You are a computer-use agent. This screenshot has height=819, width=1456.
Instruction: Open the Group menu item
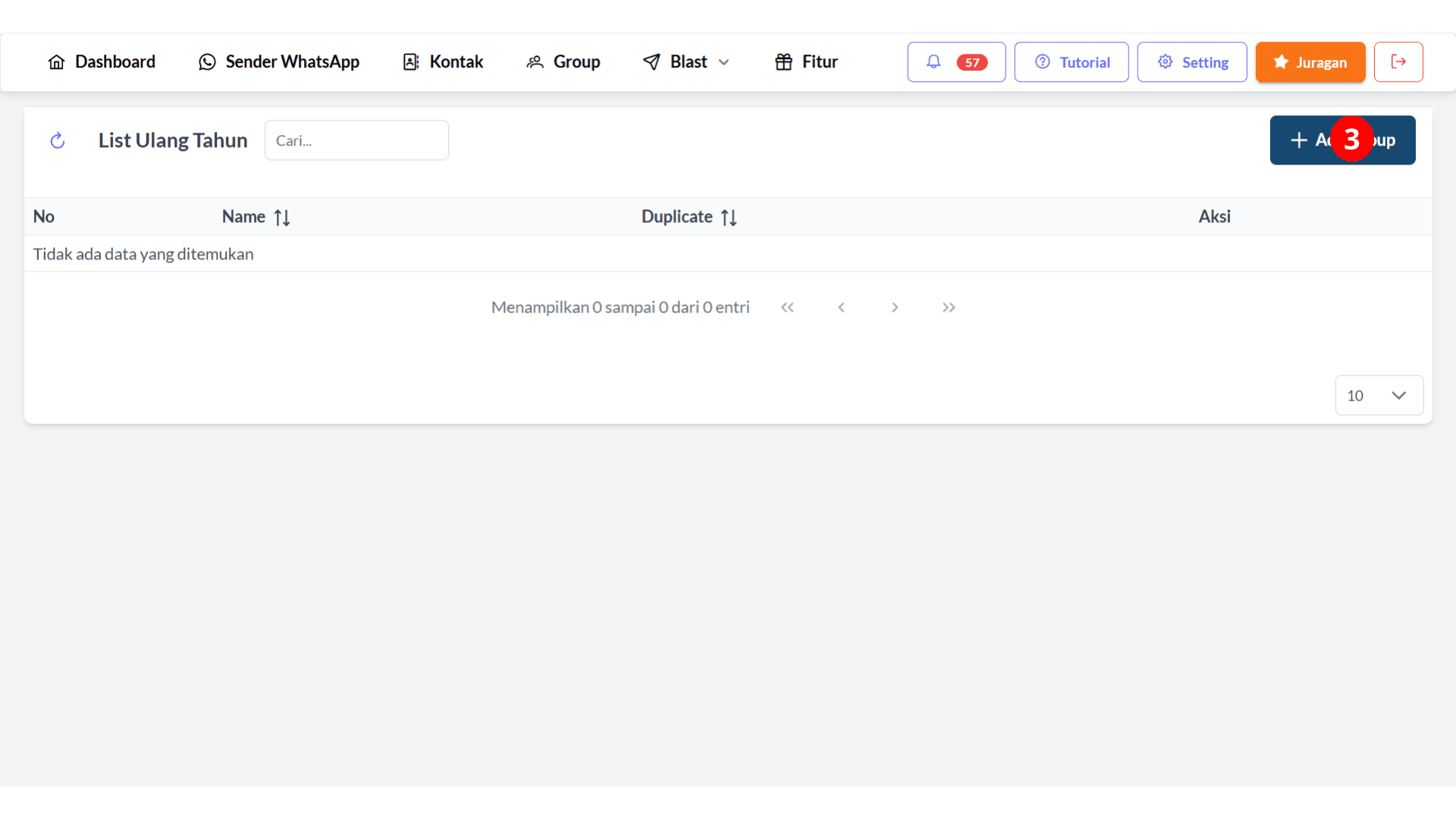563,62
